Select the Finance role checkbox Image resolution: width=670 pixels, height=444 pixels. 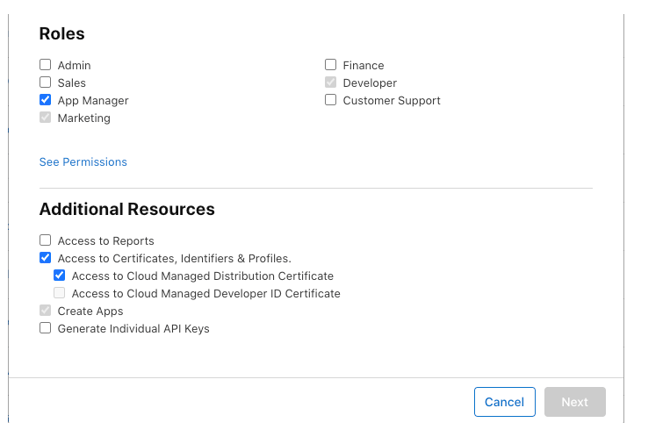coord(330,65)
